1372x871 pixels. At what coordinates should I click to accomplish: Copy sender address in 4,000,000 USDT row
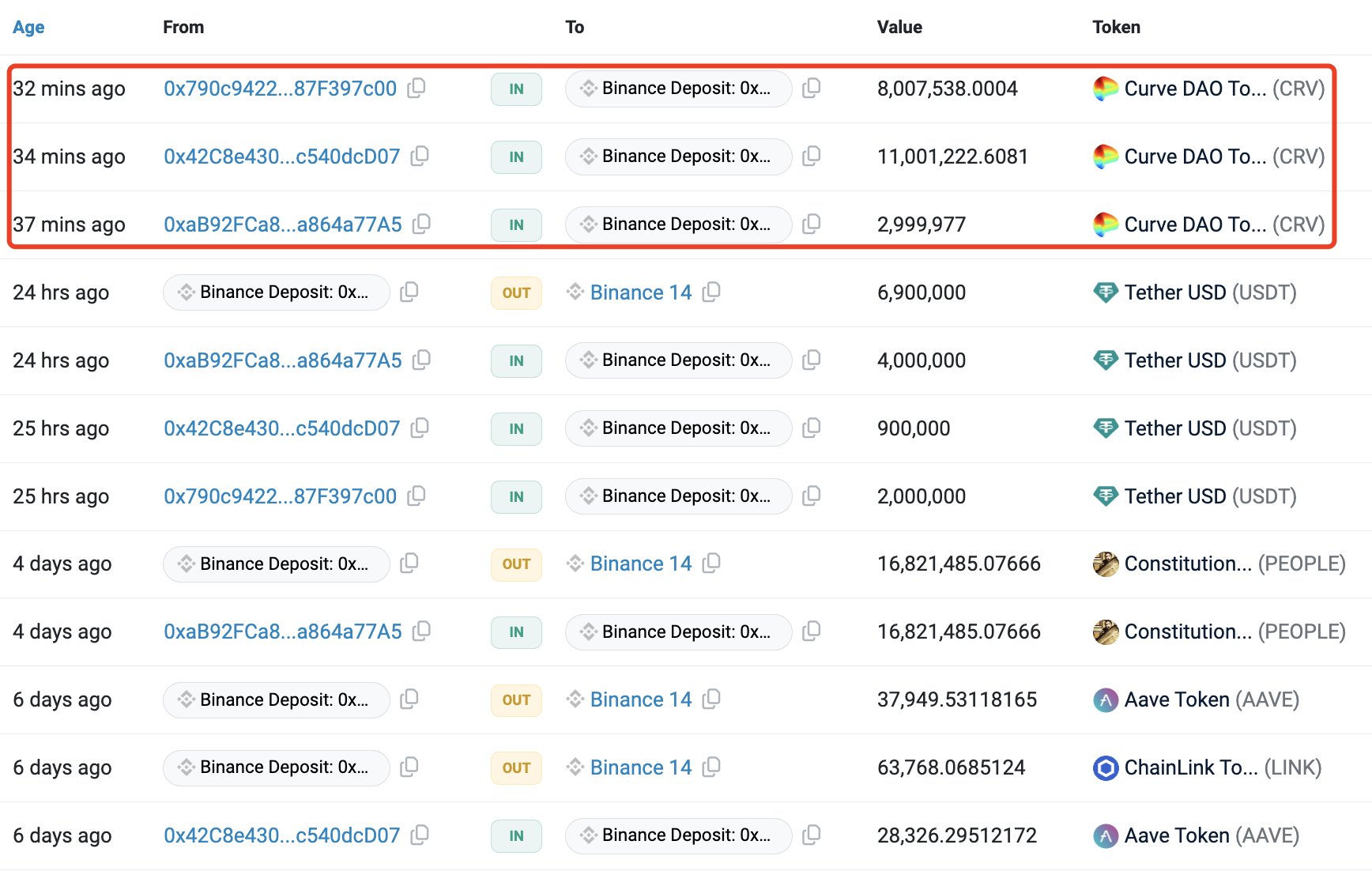pyautogui.click(x=422, y=360)
